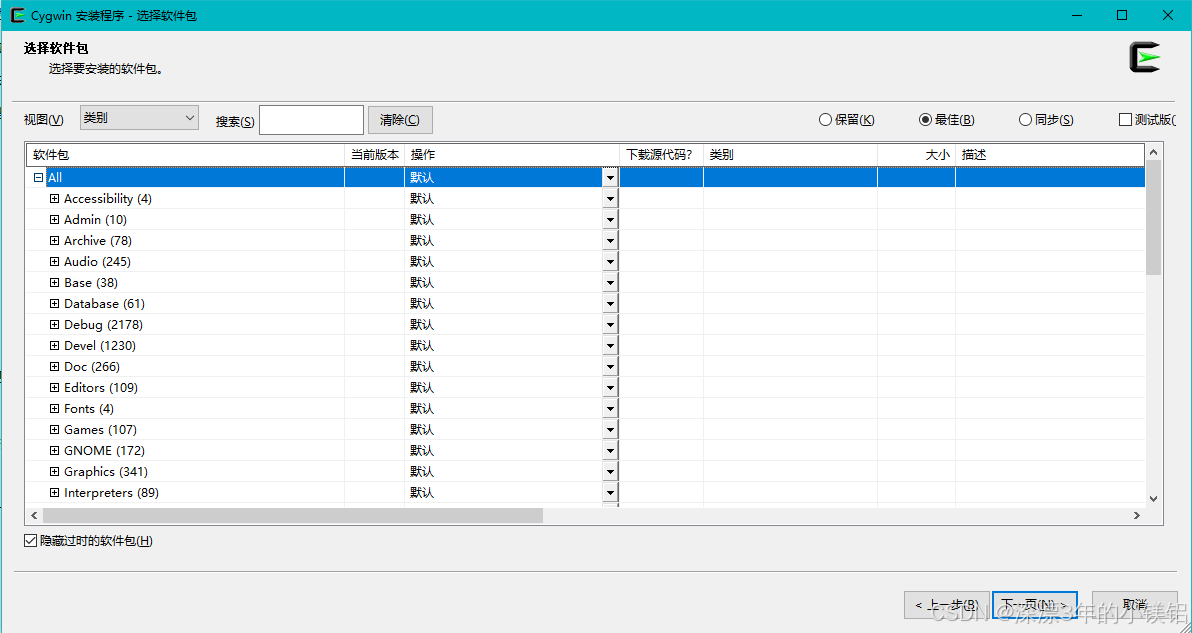Click Cygwin title bar app icon
The height and width of the screenshot is (633, 1192).
[17, 15]
